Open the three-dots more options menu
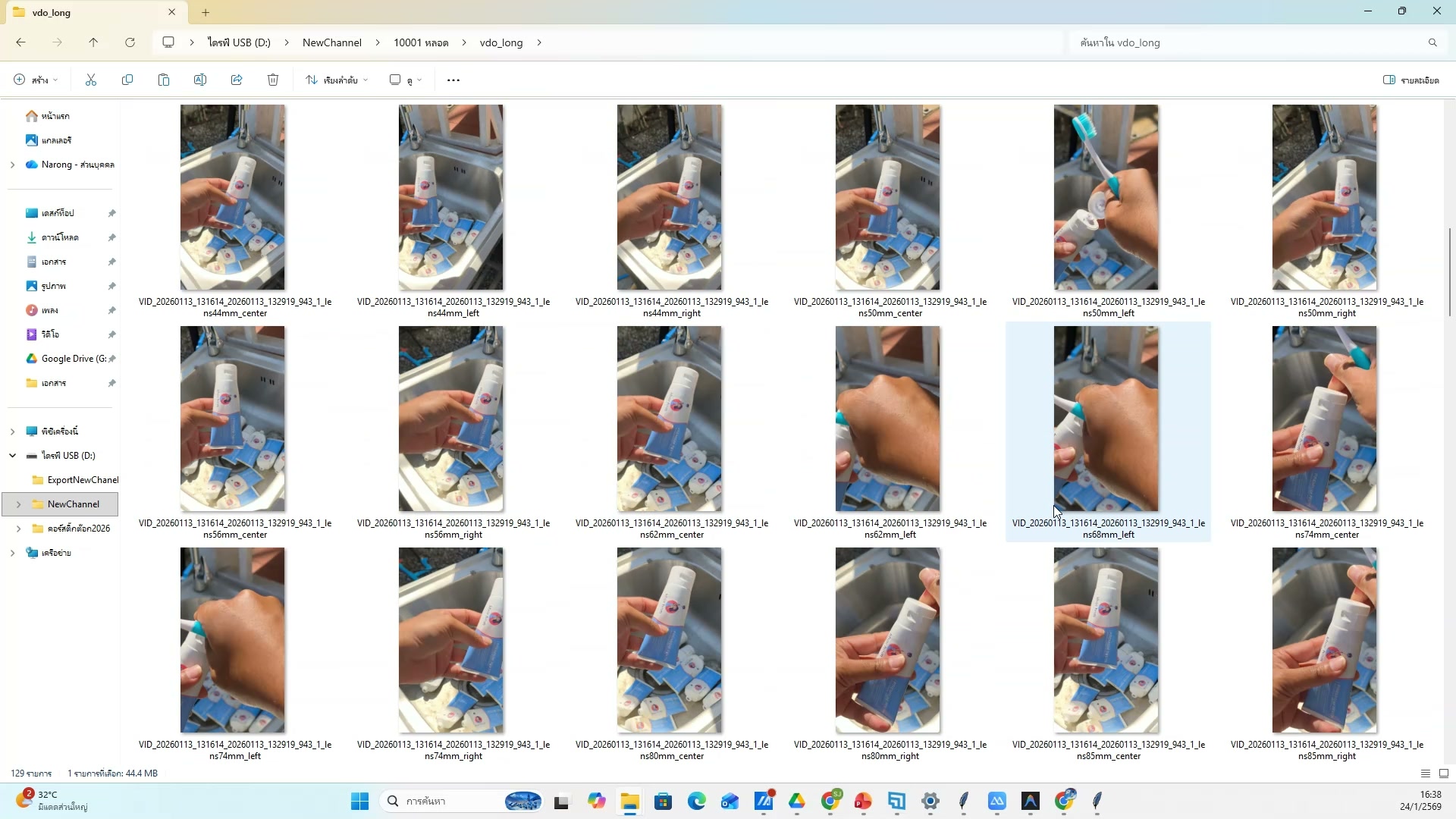This screenshot has width=1456, height=819. (453, 80)
